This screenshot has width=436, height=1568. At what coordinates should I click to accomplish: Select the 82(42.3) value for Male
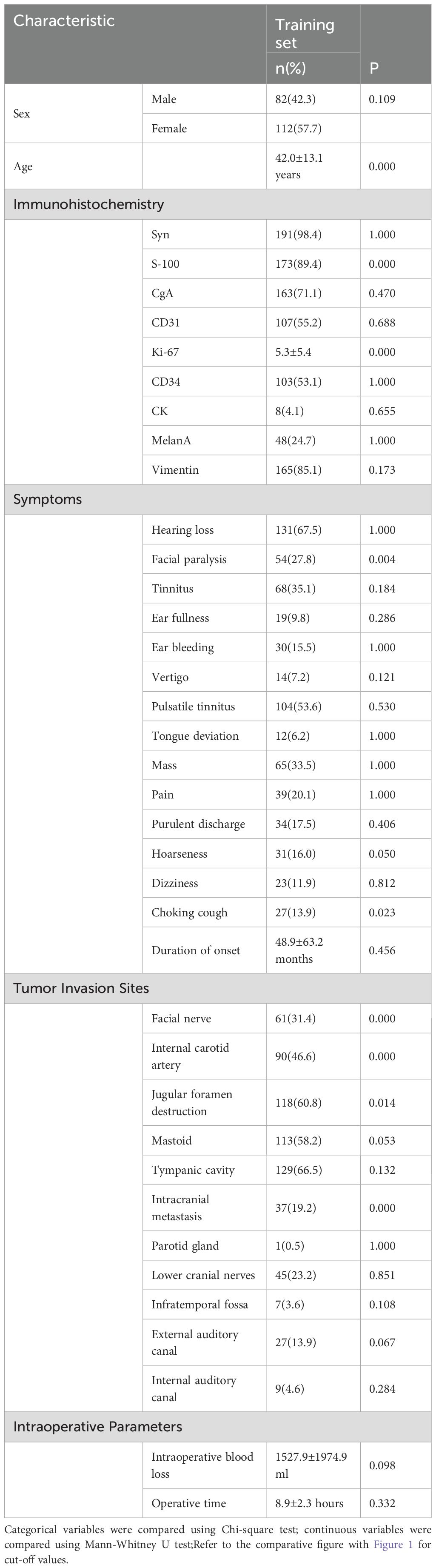coord(295,99)
